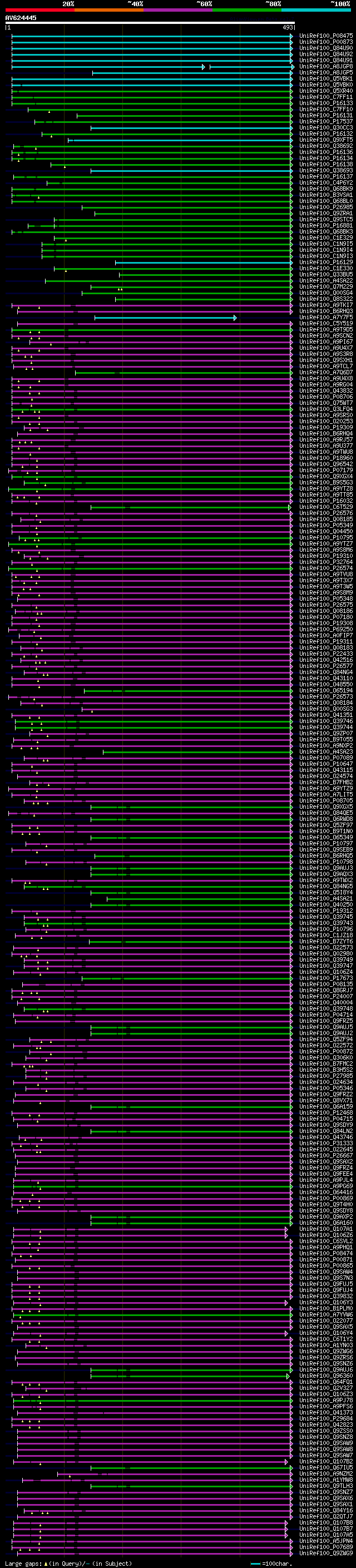The height and width of the screenshot is (1568, 356).
Task: Select the UniRef100_A7YVW6 label
Action: pos(326,1315)
